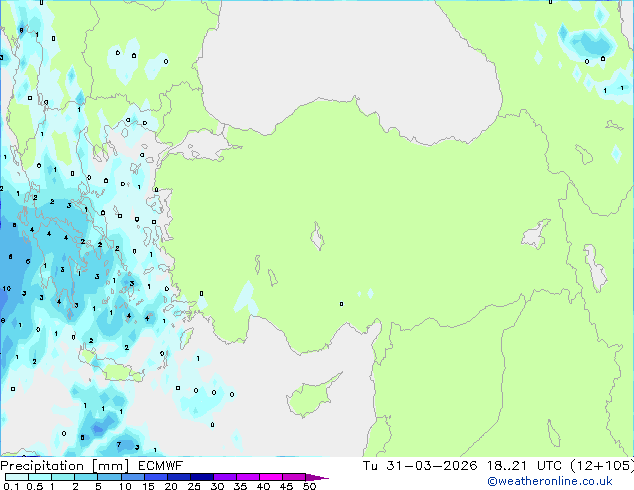
Task: Click the legend scale label '0.5'
Action: tap(35, 486)
